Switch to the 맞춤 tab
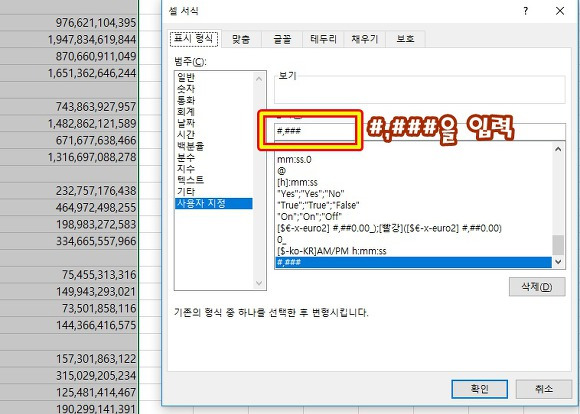Viewport: 580px width, 414px height. pyautogui.click(x=241, y=39)
